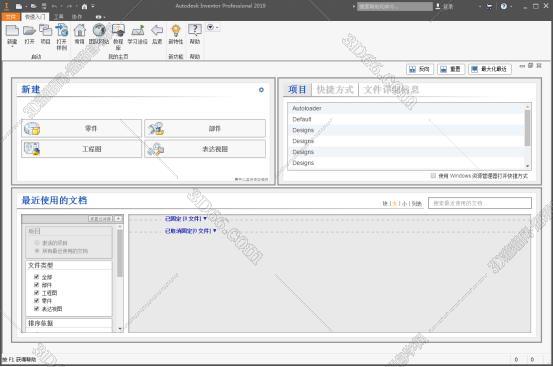Expand the pinned files (已固定) dropdown arrow
The width and height of the screenshot is (553, 367).
[x=205, y=219]
